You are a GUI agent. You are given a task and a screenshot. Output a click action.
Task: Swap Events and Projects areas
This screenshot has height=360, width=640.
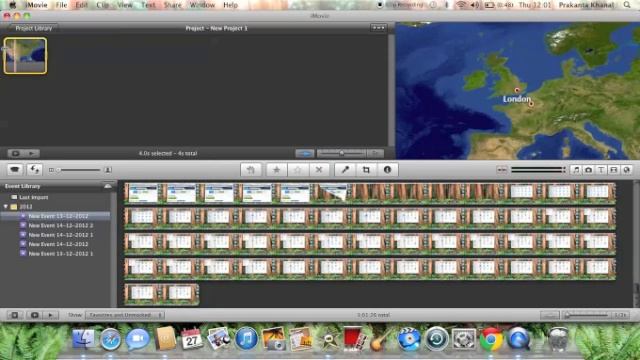pos(34,170)
